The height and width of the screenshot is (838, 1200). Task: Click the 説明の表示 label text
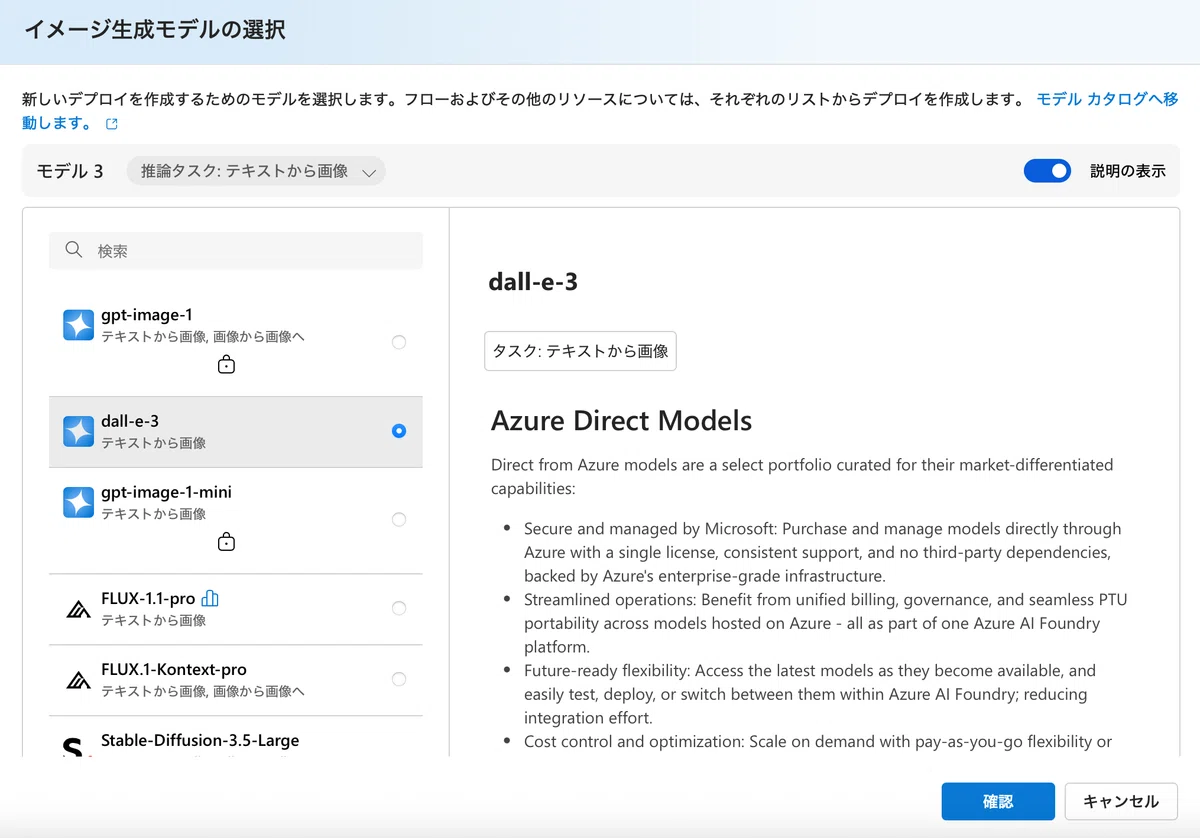click(x=1128, y=171)
